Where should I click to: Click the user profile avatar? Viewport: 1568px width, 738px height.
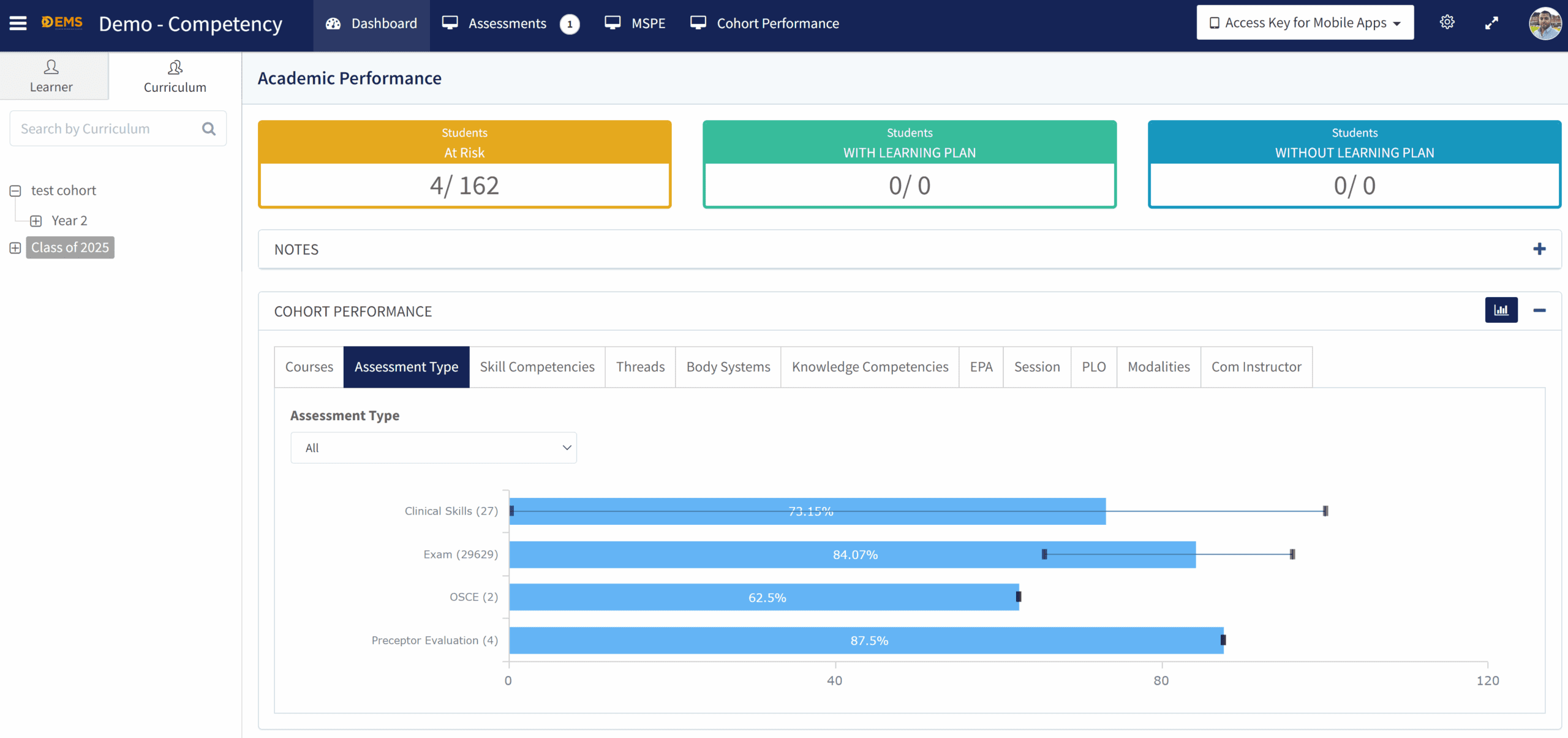coord(1545,23)
